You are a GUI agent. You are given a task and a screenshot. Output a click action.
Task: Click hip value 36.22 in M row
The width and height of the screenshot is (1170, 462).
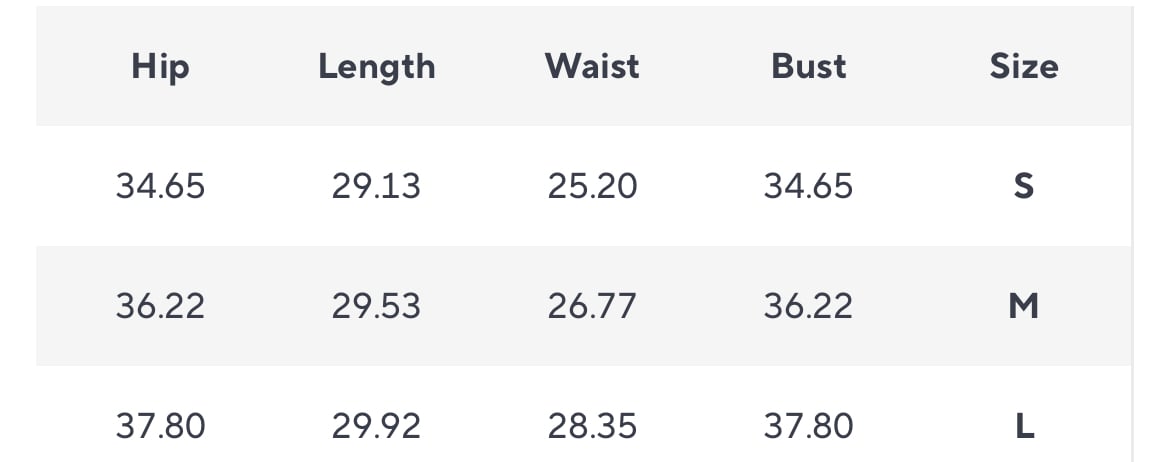point(160,306)
